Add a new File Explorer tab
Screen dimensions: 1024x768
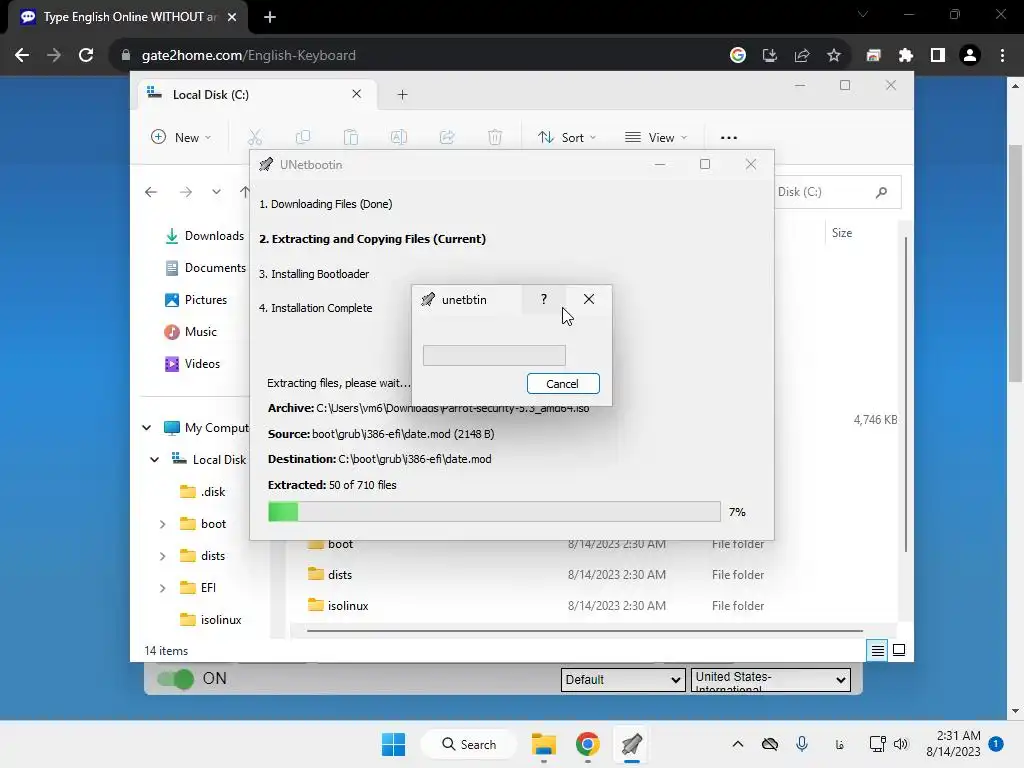tap(402, 95)
